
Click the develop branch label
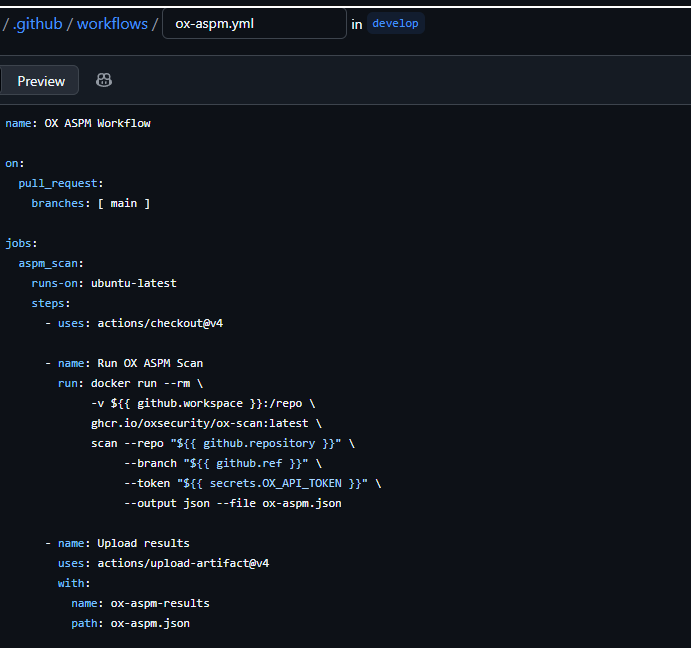coord(395,23)
